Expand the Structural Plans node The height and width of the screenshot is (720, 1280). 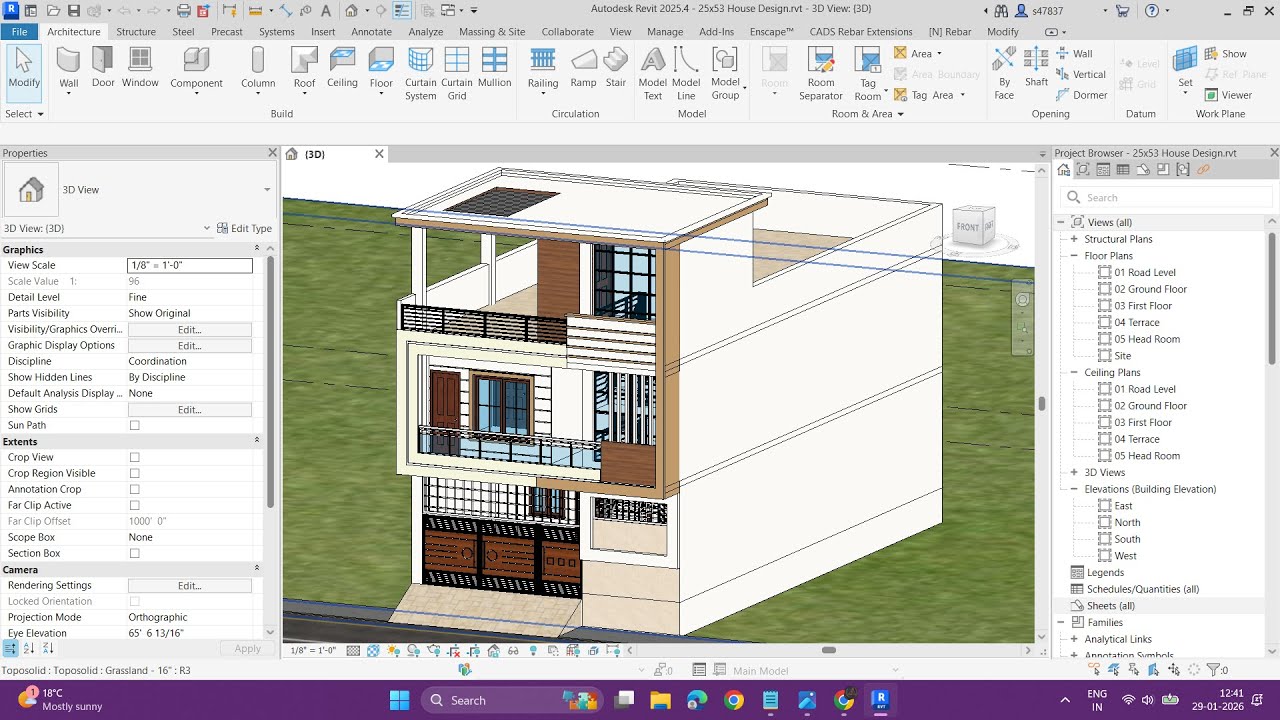1074,239
